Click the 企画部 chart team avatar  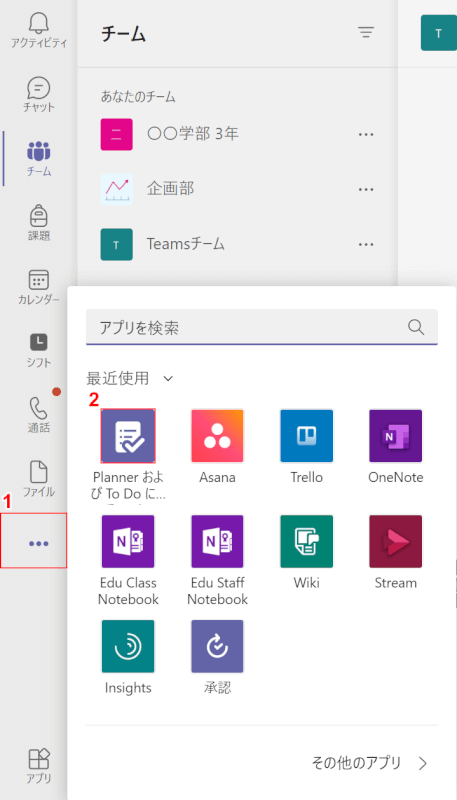click(x=116, y=189)
